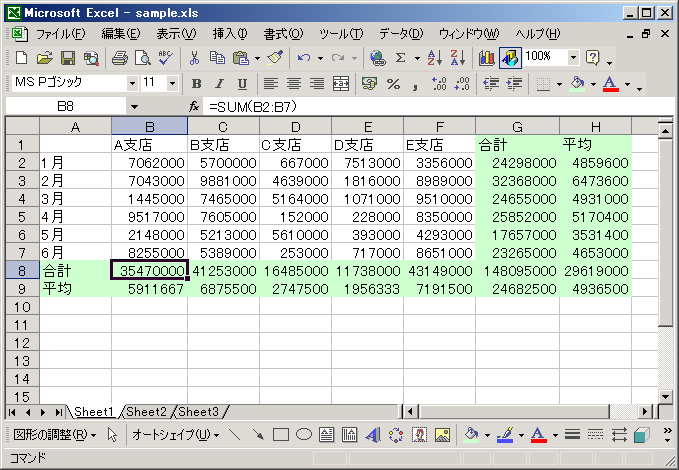Open the Print Preview tool
Viewport: 679px width, 470px height.
142,58
